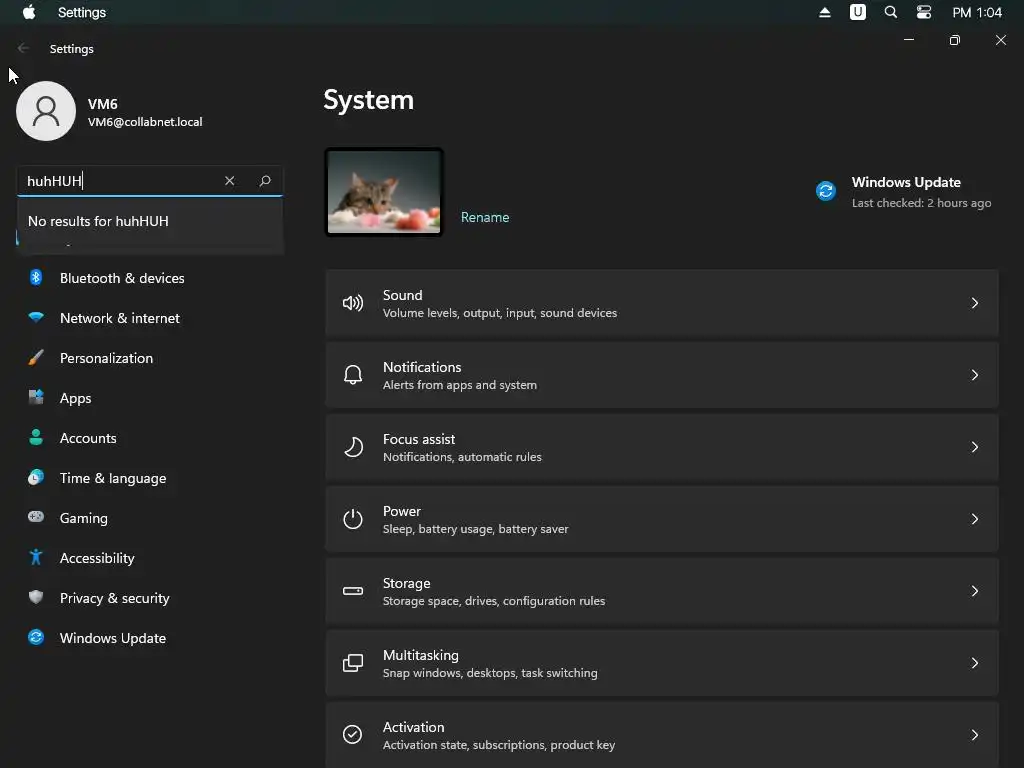
Task: Select Accounts in the sidebar
Action: point(150,438)
